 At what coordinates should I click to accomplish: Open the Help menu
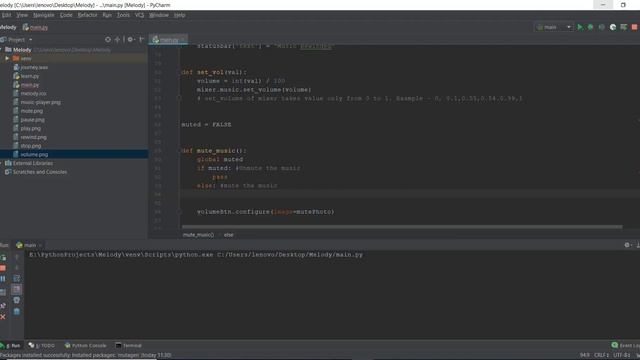tap(180, 15)
